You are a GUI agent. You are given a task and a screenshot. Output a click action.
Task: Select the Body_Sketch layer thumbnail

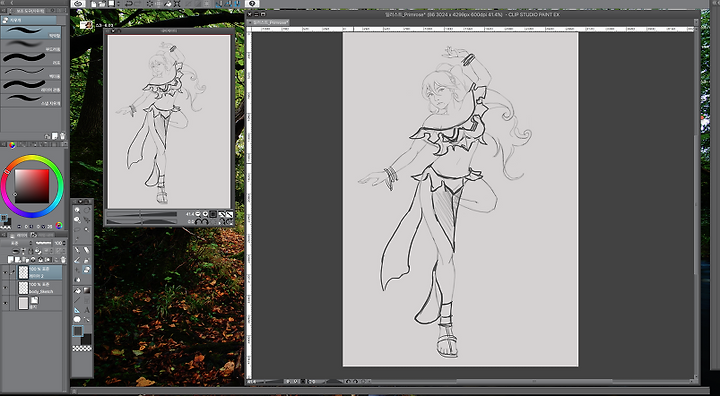coord(23,288)
